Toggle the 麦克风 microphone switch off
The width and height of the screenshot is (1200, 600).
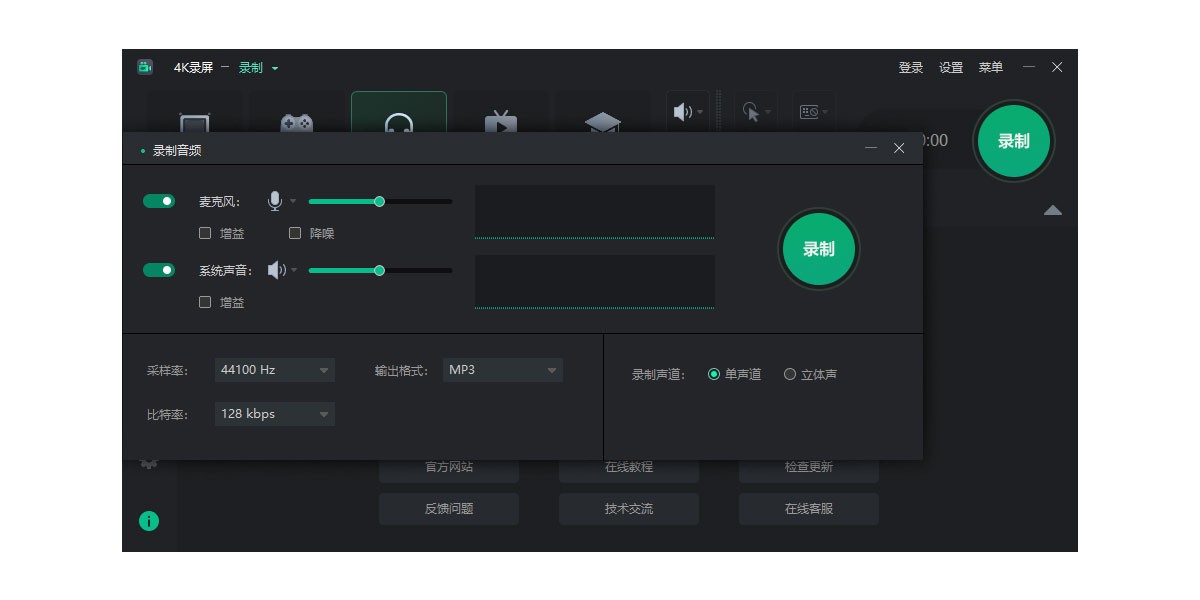159,201
